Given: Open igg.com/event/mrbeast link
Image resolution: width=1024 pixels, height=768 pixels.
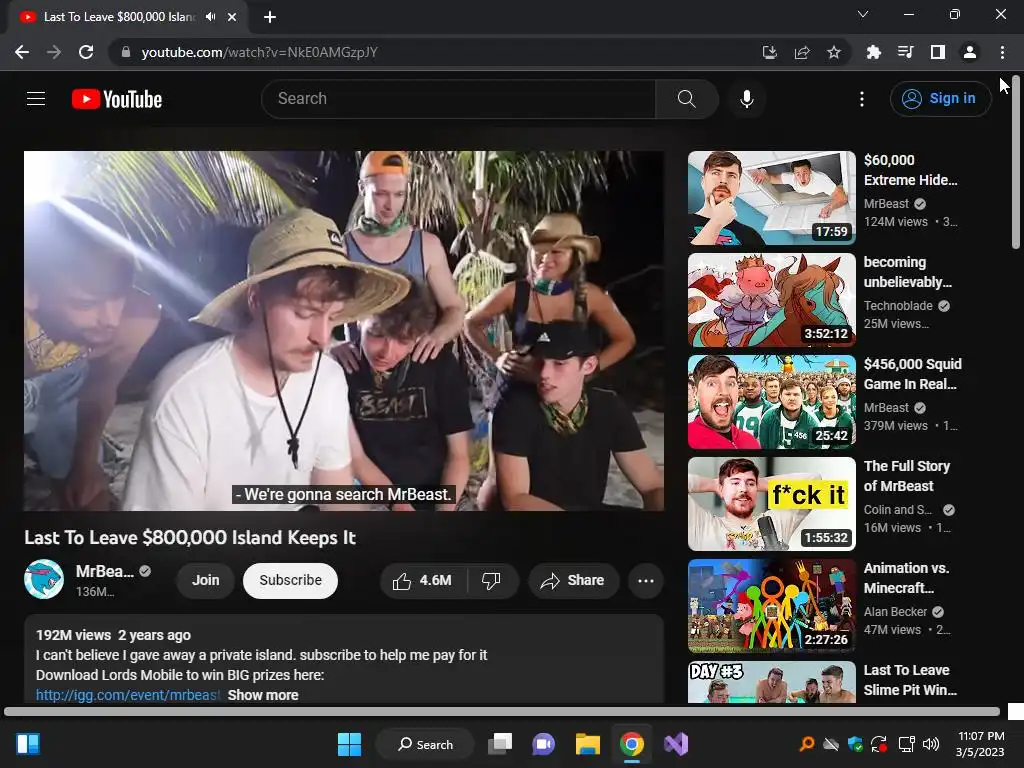Looking at the screenshot, I should (128, 695).
